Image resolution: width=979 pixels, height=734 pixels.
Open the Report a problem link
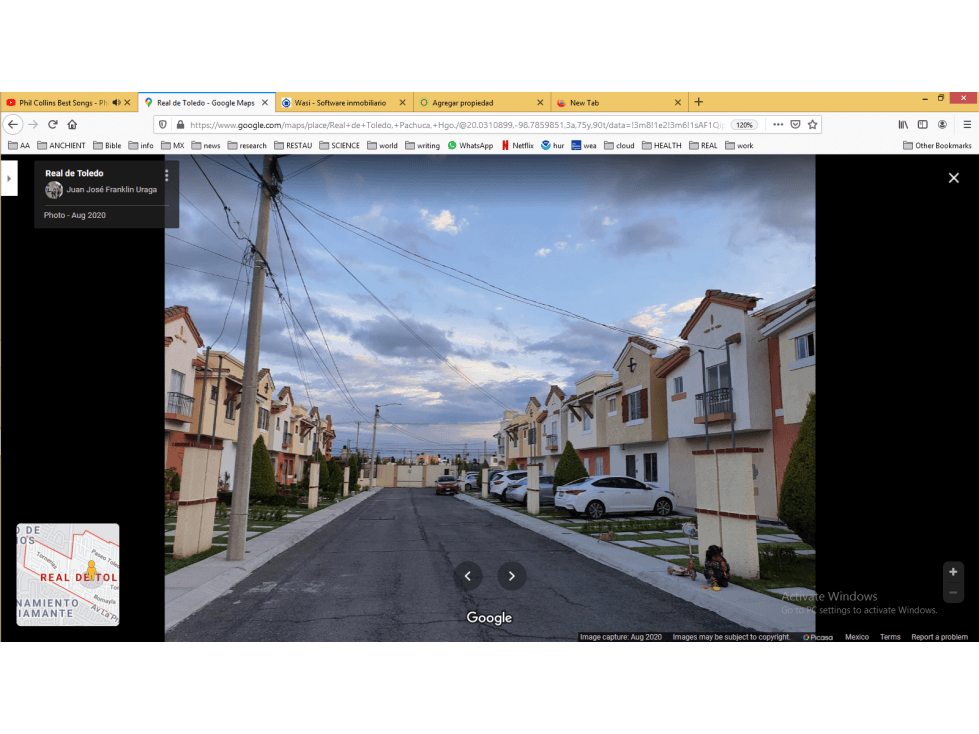click(x=939, y=637)
